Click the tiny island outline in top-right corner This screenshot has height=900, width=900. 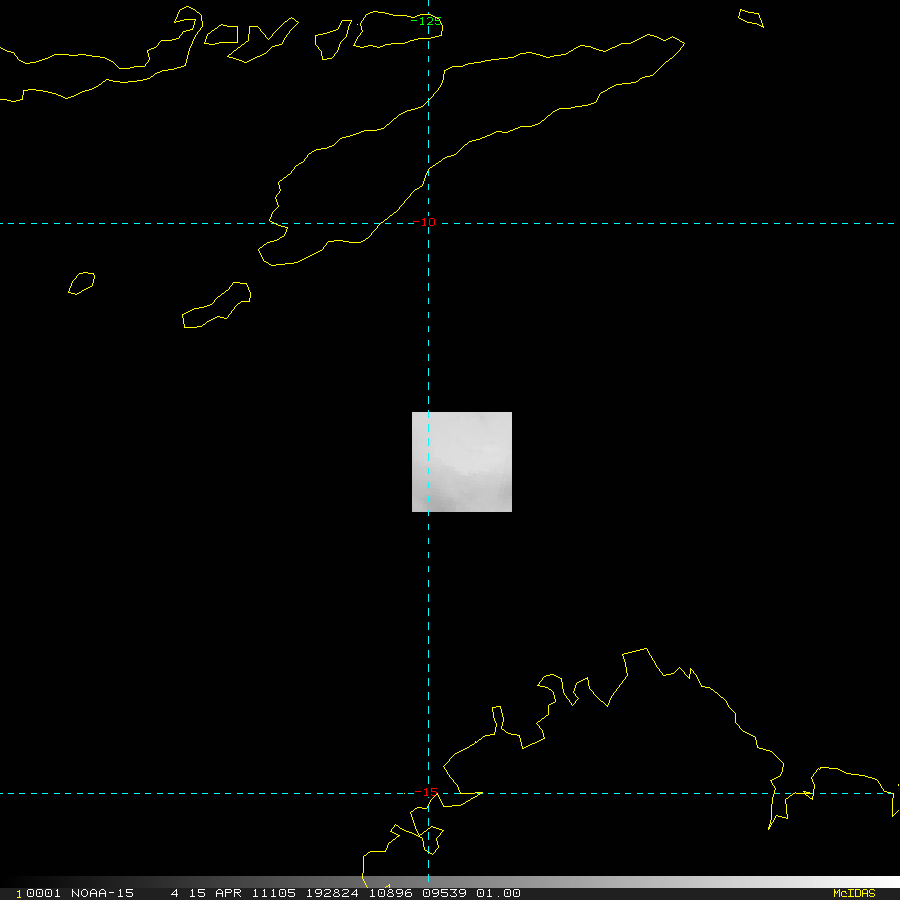point(751,18)
